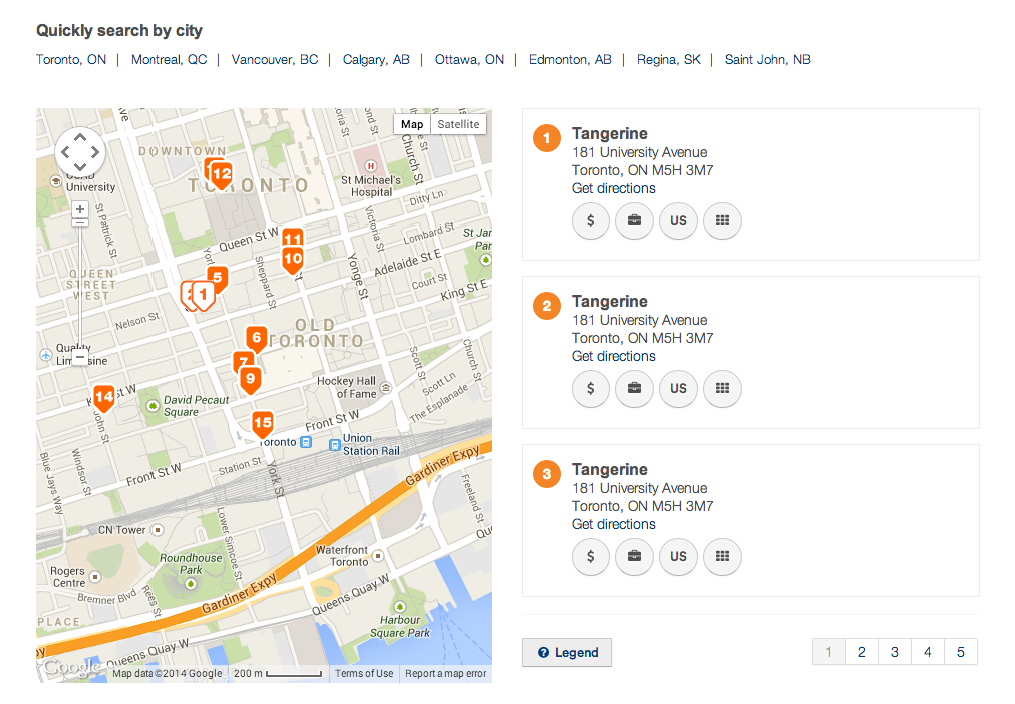Search by Saint John, NB
Image resolution: width=1015 pixels, height=704 pixels.
click(768, 60)
